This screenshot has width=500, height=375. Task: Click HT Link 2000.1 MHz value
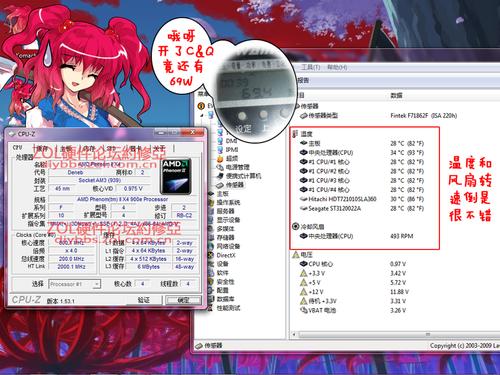[x=72, y=267]
